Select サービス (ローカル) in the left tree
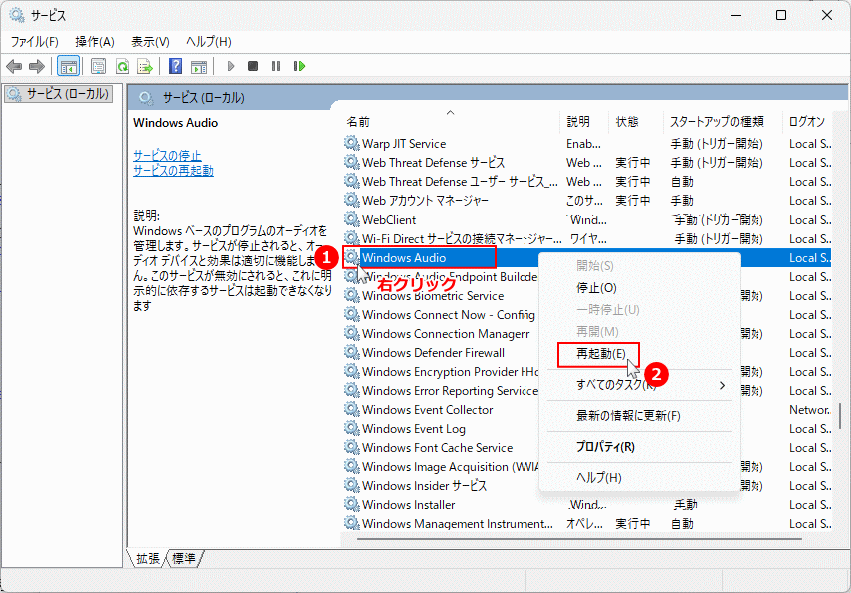The height and width of the screenshot is (593, 851). tap(59, 94)
